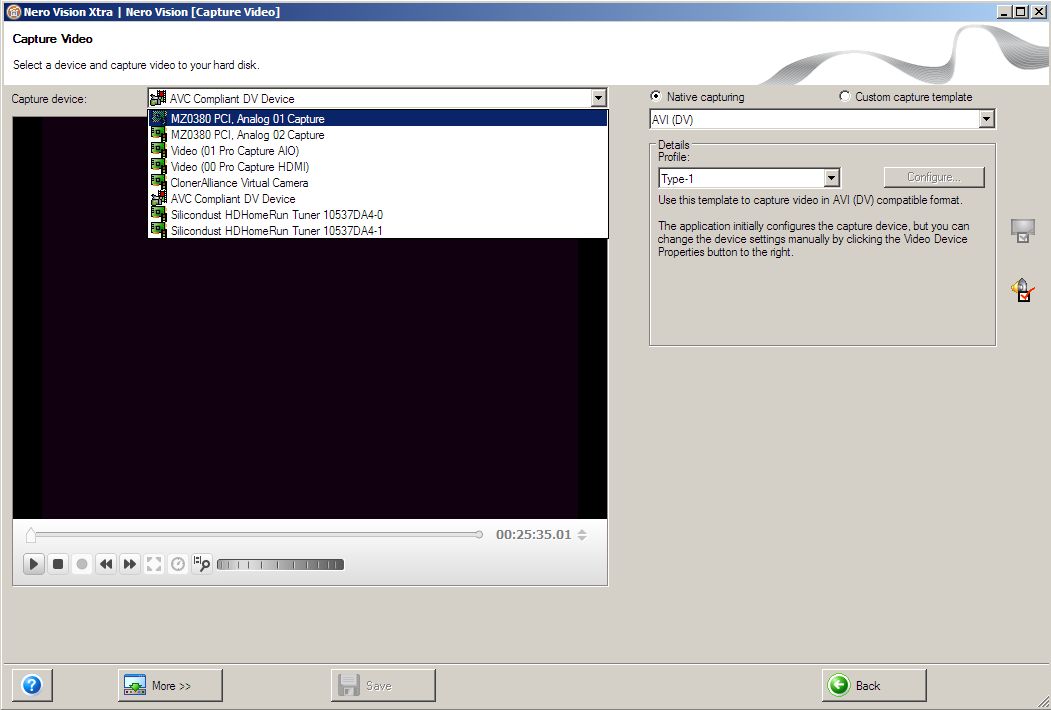Image resolution: width=1051 pixels, height=710 pixels.
Task: Click the 00:25:35.01 timecode field
Action: point(534,534)
